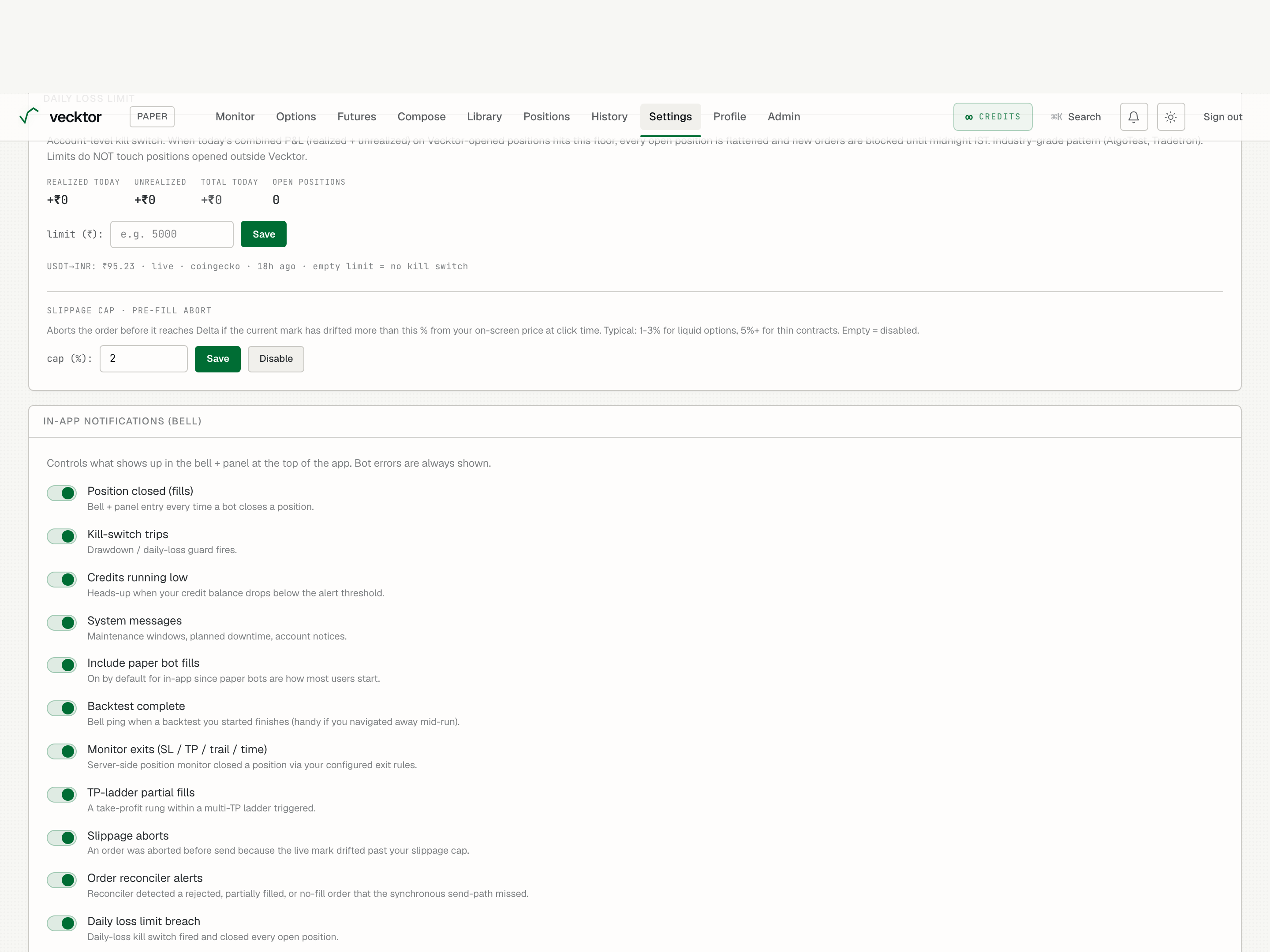Switch off Backtest complete notifications
1270x952 pixels.
(61, 708)
